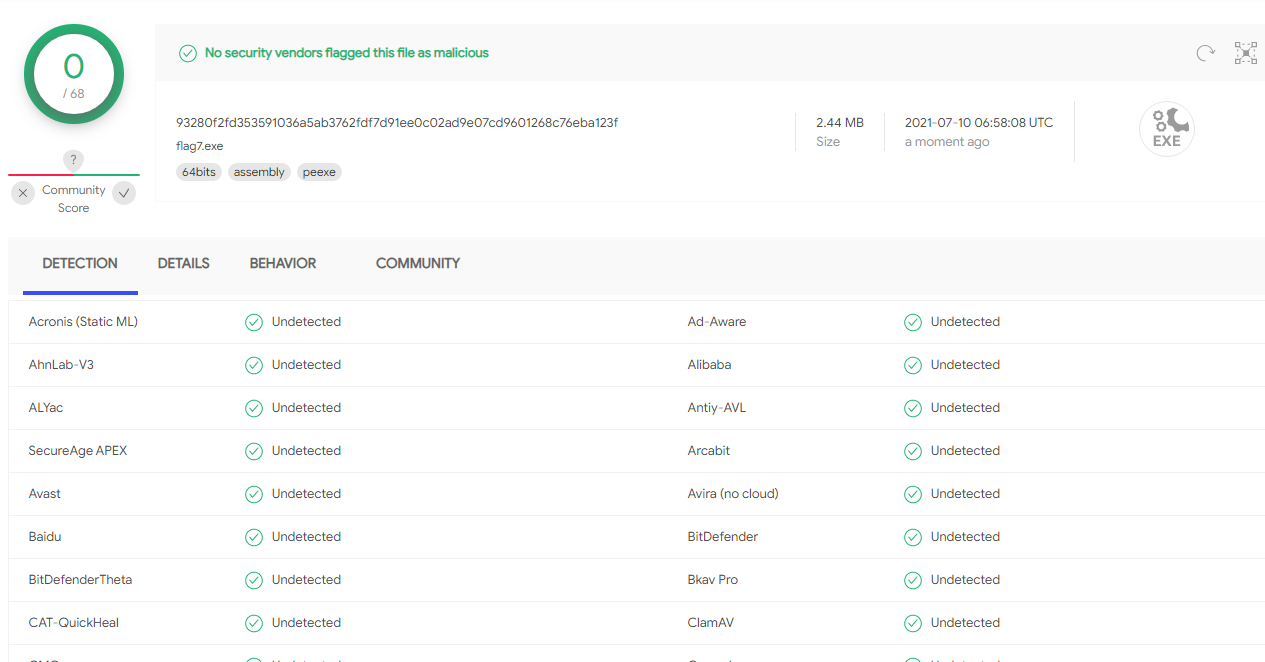The width and height of the screenshot is (1265, 662).
Task: Click the Ad-Aware vendor name
Action: [717, 322]
